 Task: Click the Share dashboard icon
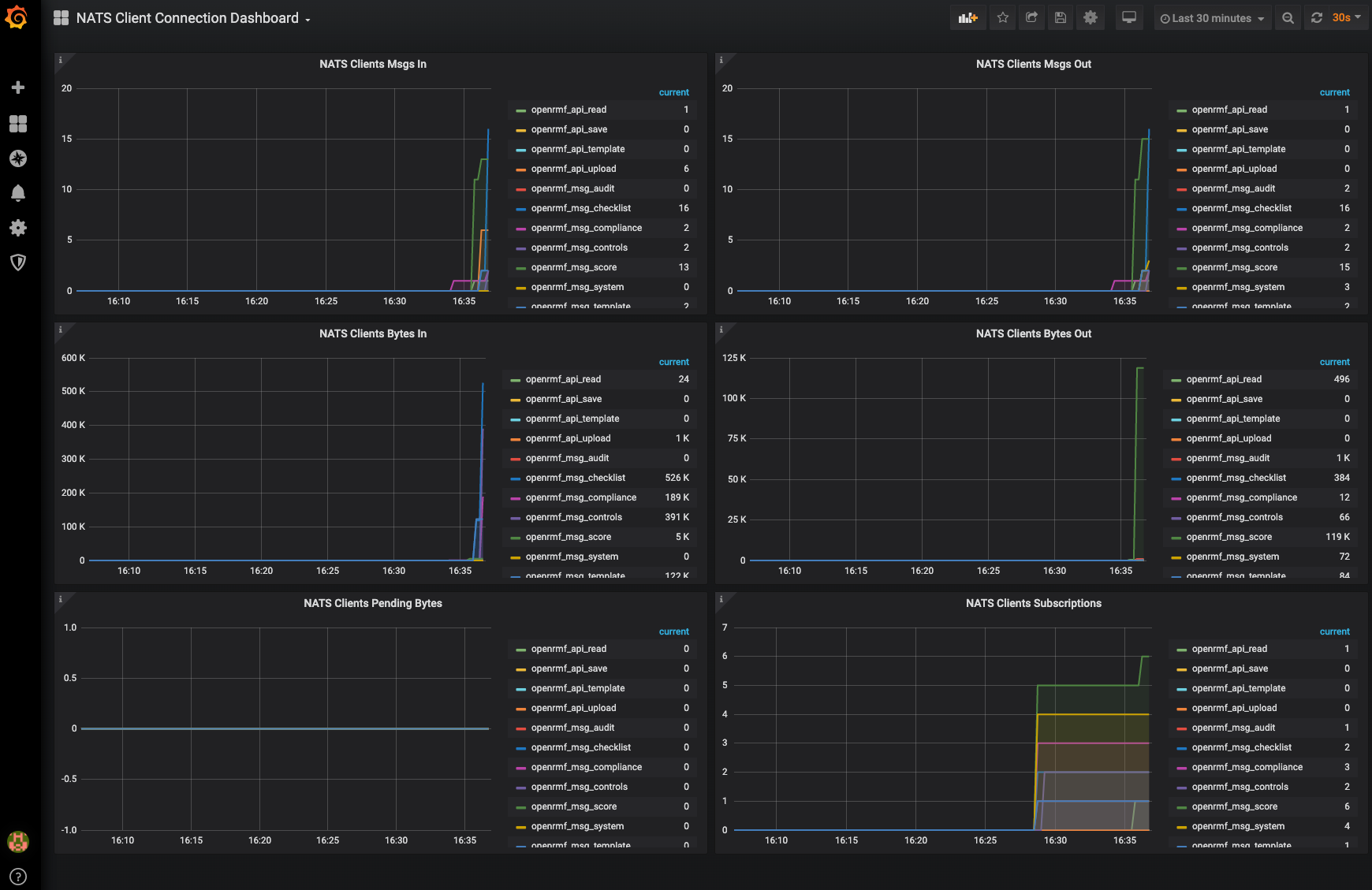[x=1031, y=18]
